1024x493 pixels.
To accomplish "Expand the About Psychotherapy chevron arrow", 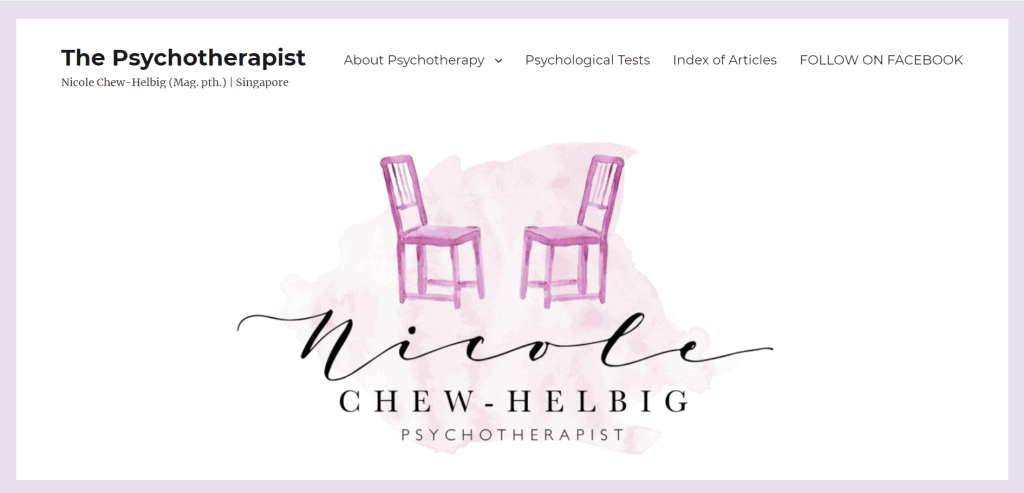I will 498,61.
